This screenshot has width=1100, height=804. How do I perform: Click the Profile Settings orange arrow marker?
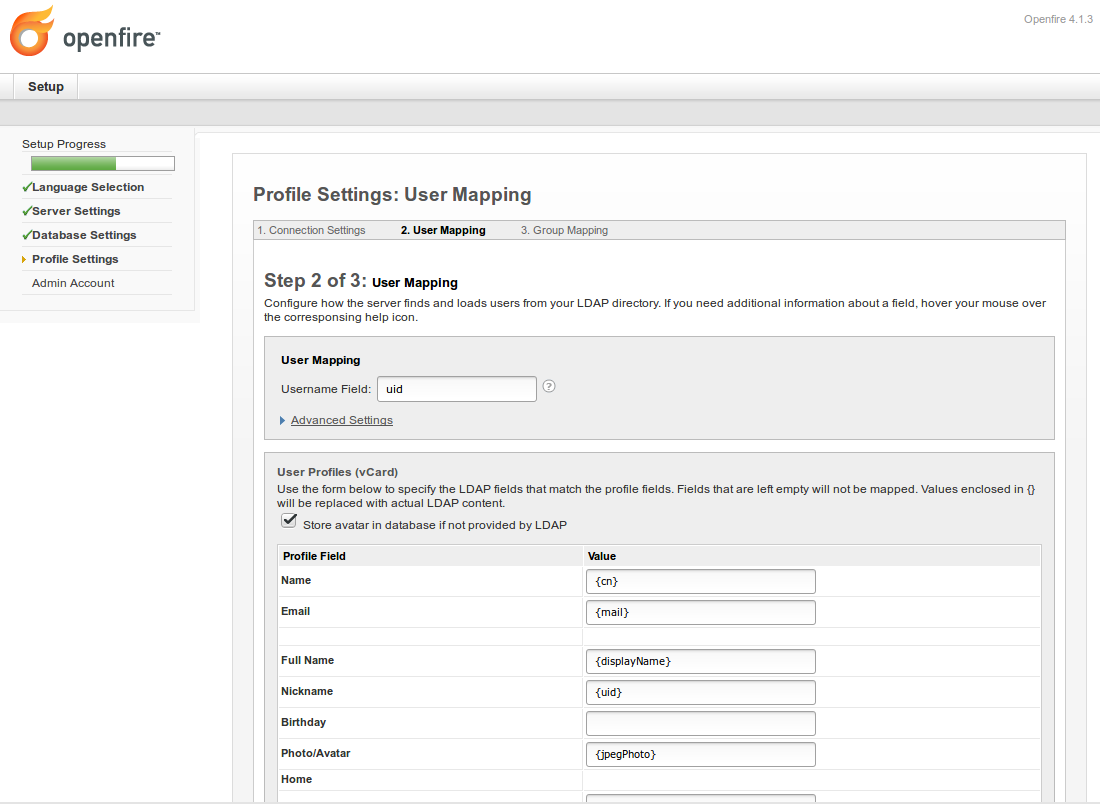click(24, 260)
